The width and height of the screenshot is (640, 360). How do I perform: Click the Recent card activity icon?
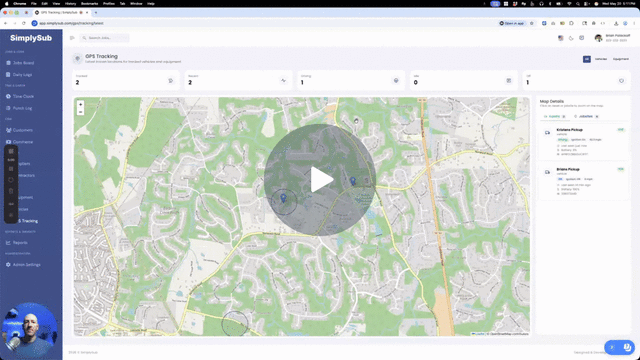[283, 81]
